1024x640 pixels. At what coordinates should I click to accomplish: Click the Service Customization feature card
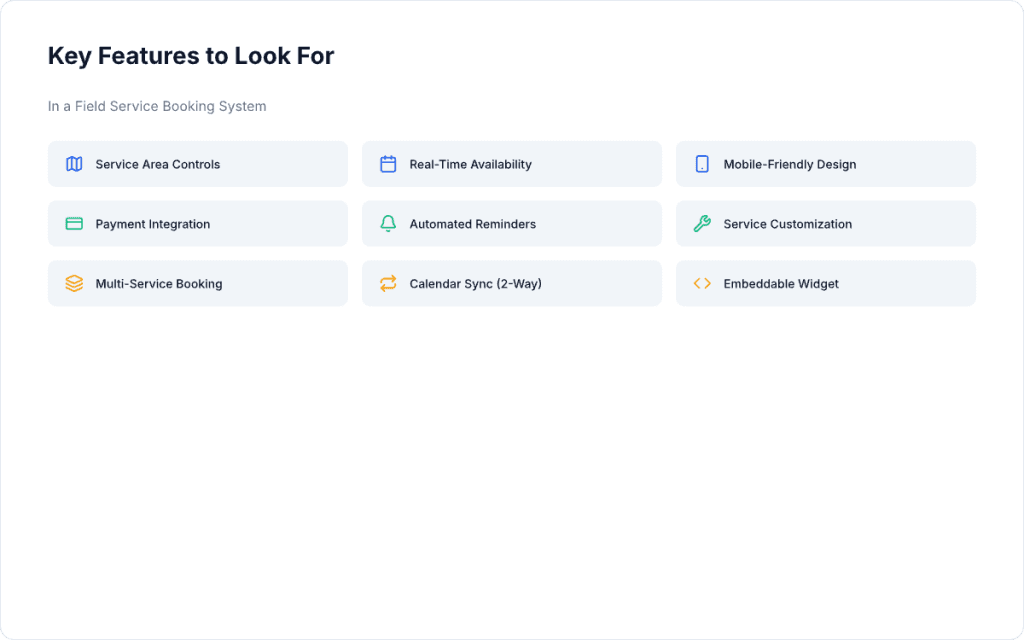pyautogui.click(x=825, y=223)
